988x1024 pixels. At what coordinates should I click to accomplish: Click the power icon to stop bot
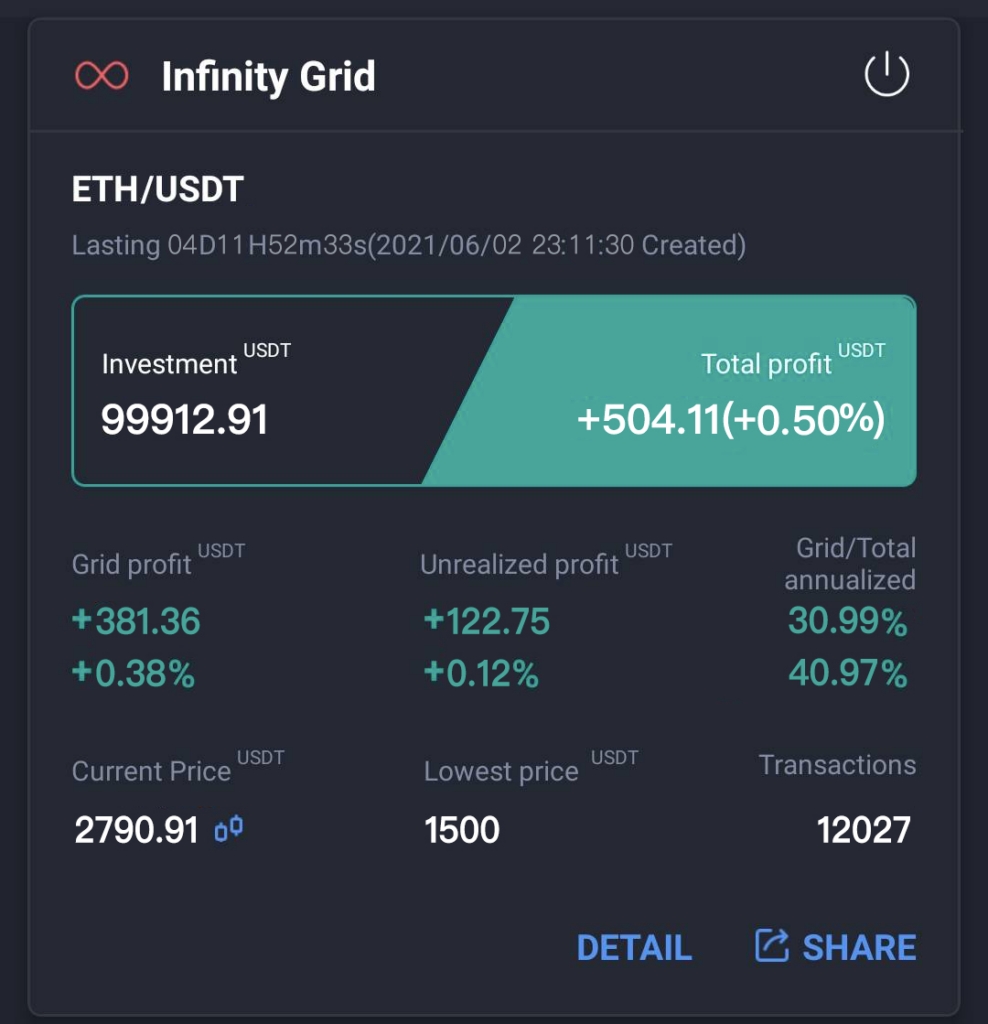[x=886, y=76]
